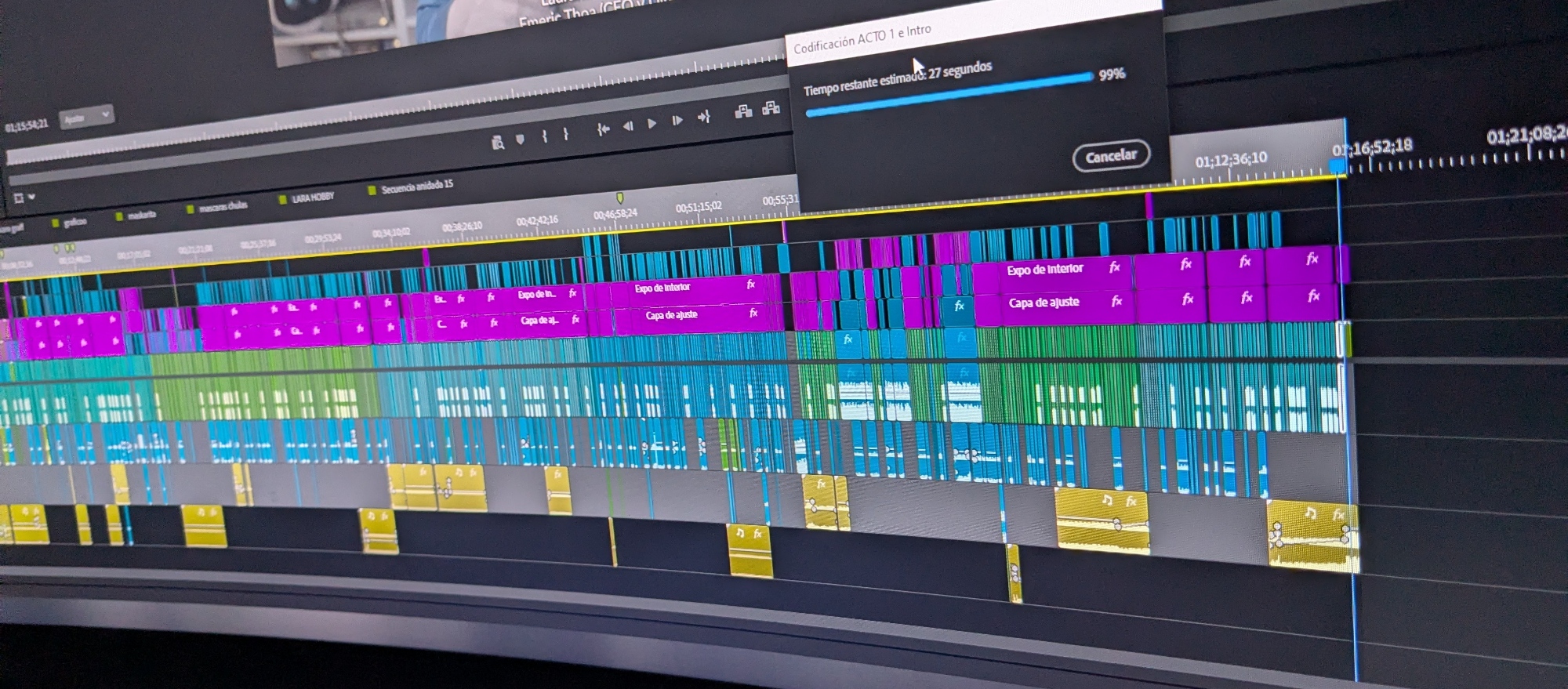Toggle the LARA HOBBY marker color checkbox
The height and width of the screenshot is (689, 1568).
click(x=283, y=200)
